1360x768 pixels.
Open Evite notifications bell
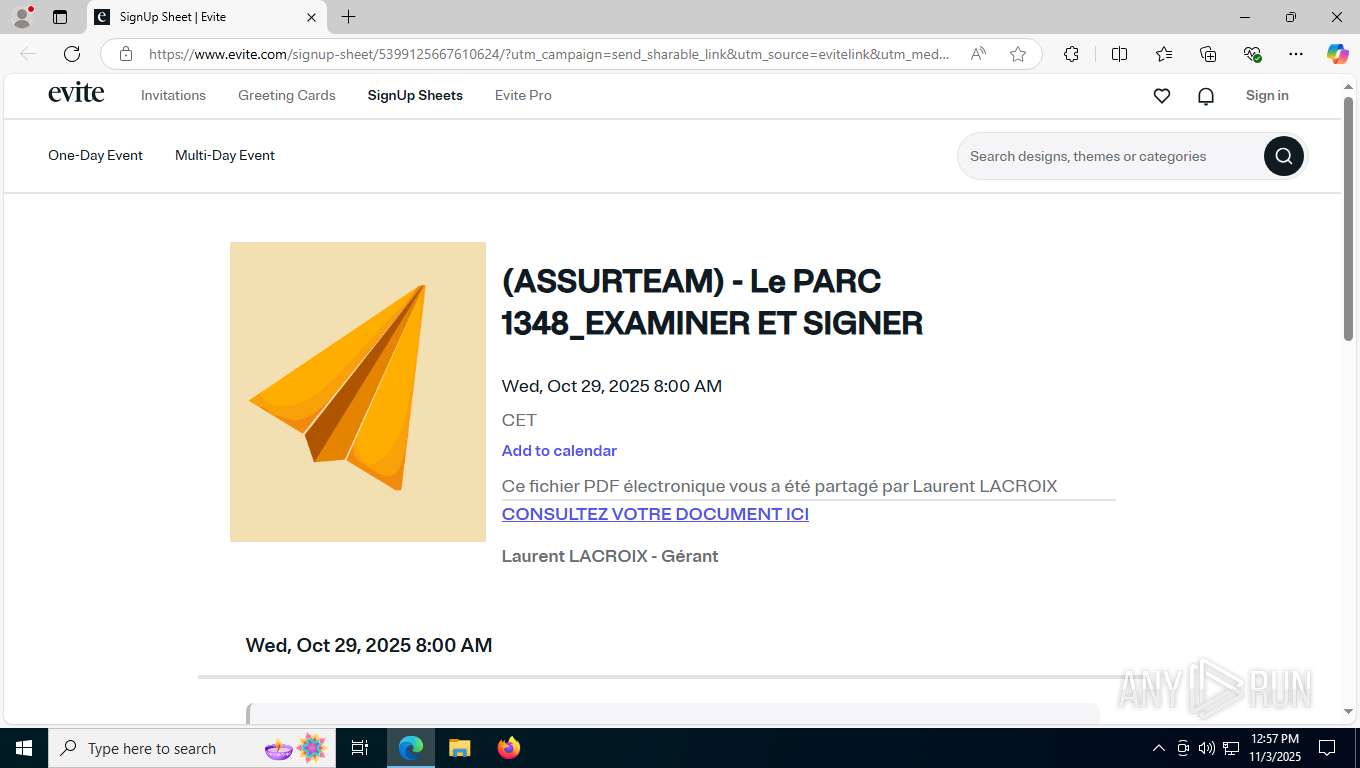point(1206,96)
